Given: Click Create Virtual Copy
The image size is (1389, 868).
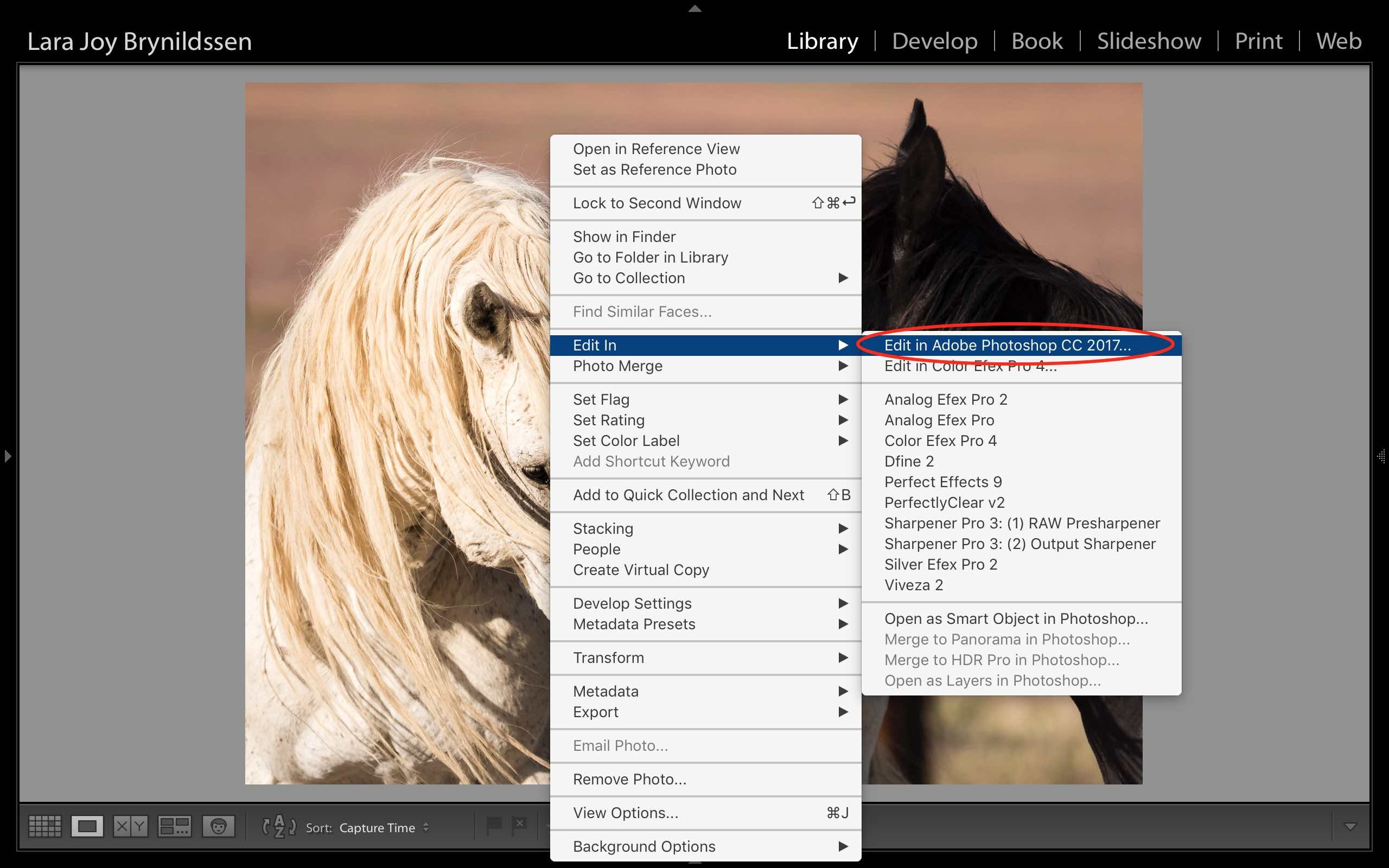Looking at the screenshot, I should tap(641, 570).
